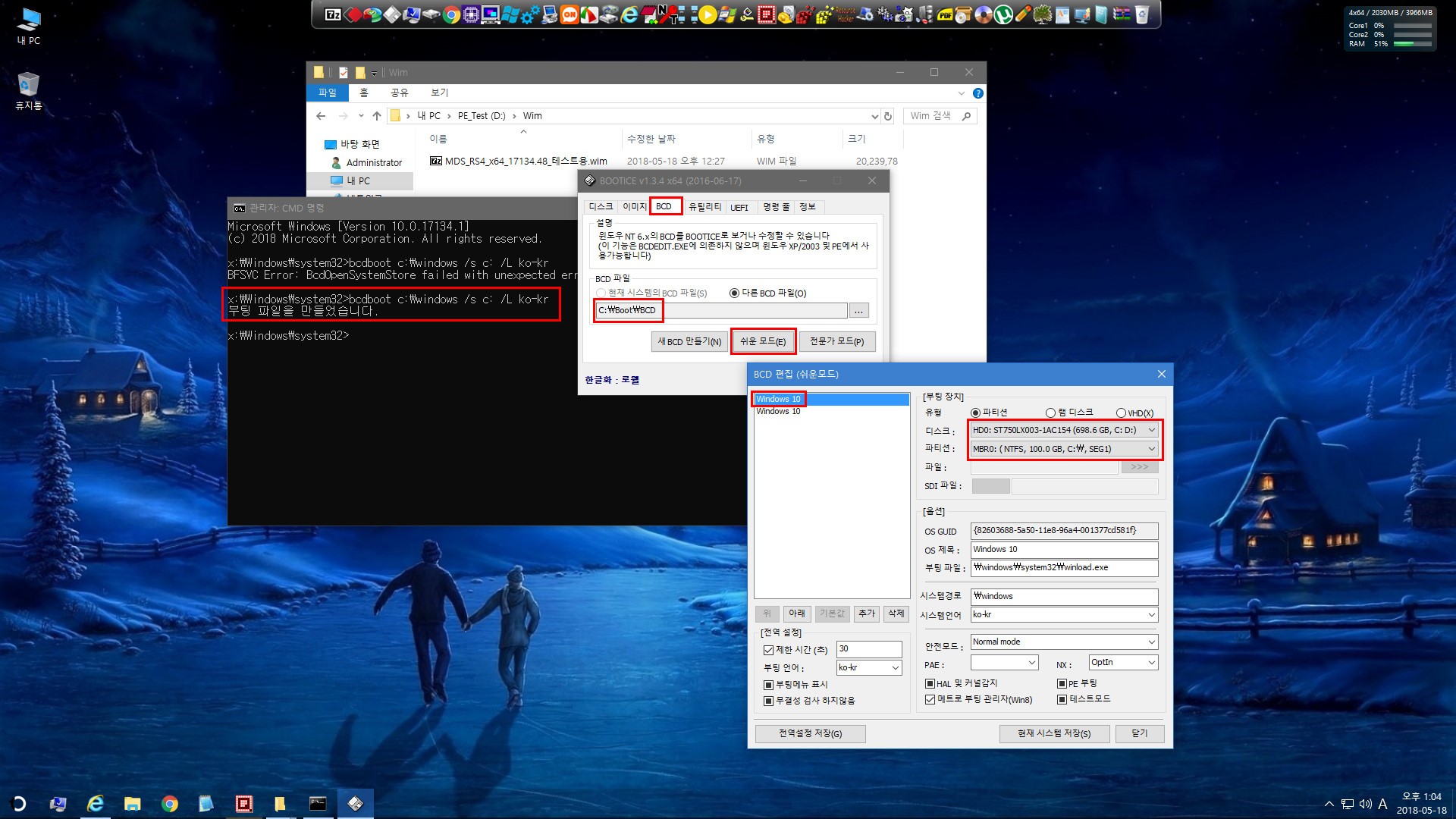Open Chrome from the top dock
1456x819 pixels.
451,14
